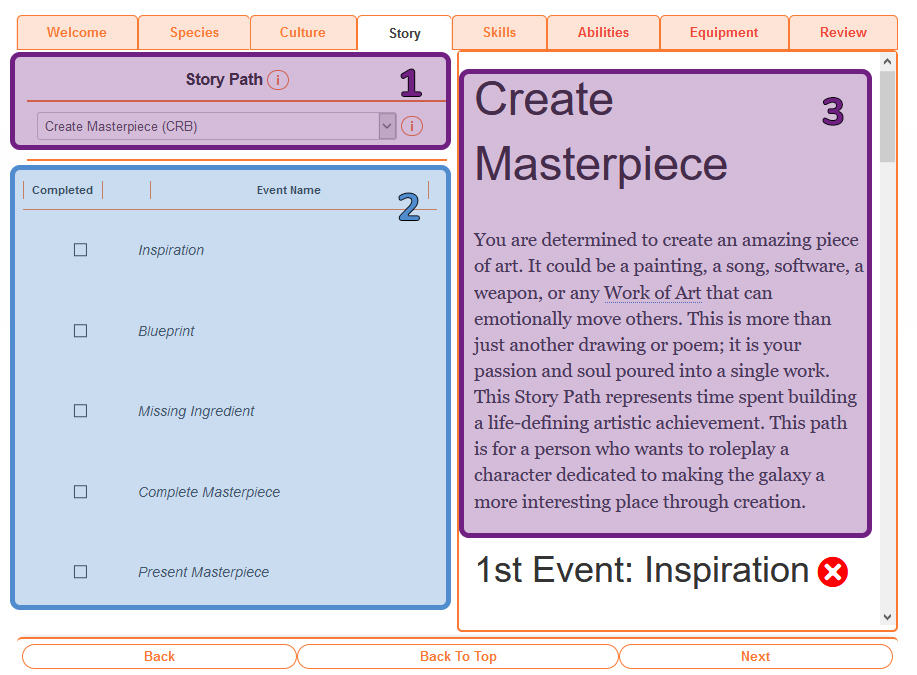Click the Story Path dropdown arrow

[x=387, y=126]
